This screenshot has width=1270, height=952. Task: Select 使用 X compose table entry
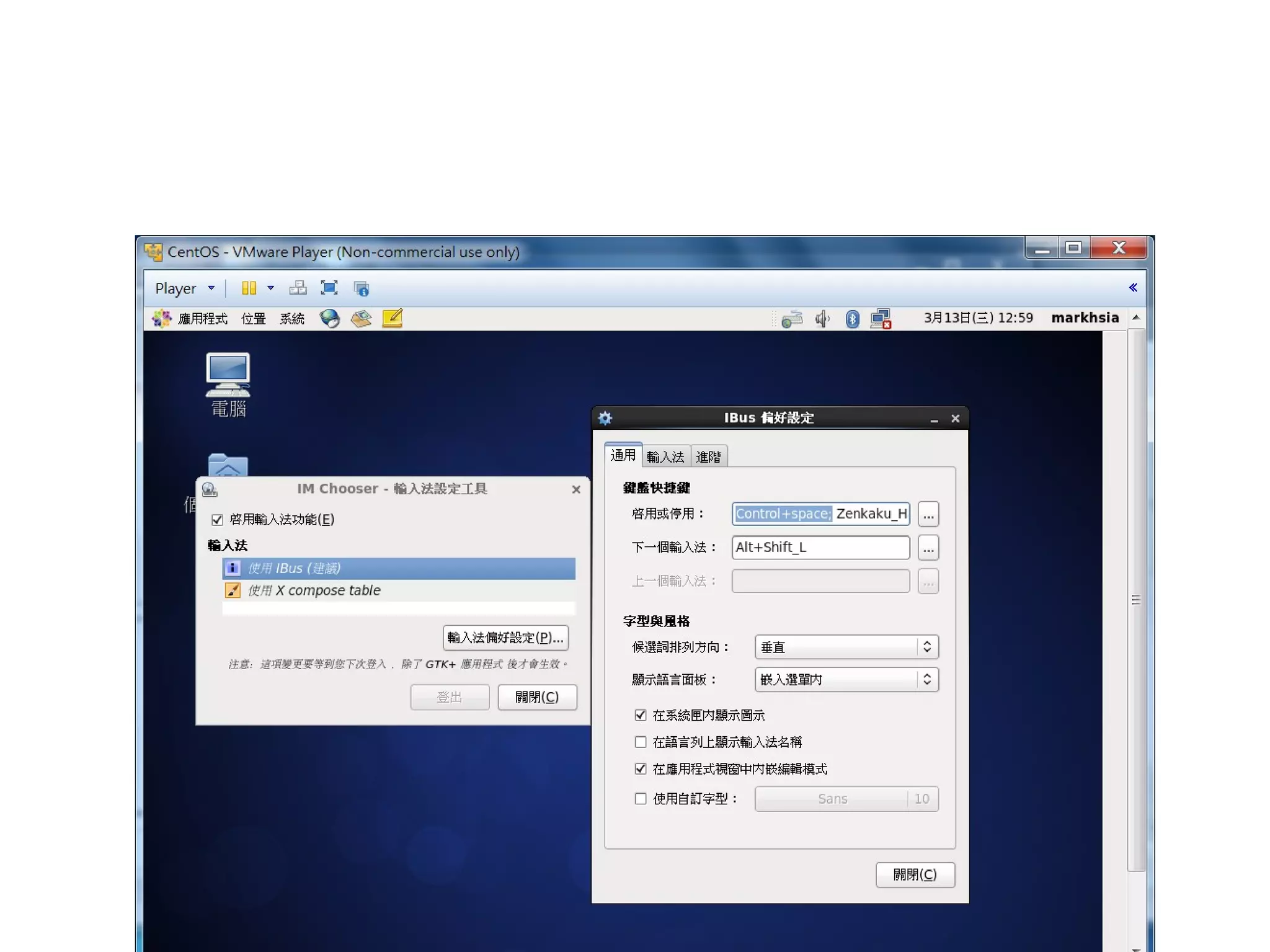pyautogui.click(x=399, y=590)
